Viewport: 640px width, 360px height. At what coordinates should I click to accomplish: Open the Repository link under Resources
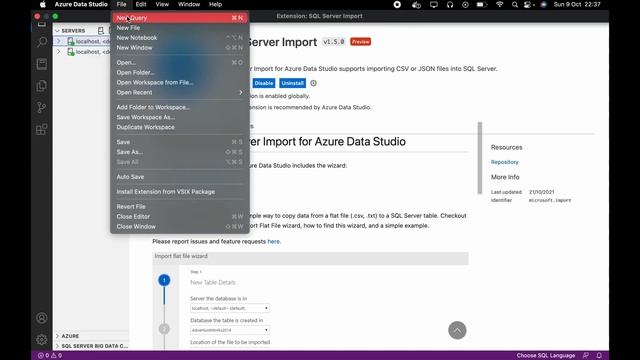tap(504, 162)
